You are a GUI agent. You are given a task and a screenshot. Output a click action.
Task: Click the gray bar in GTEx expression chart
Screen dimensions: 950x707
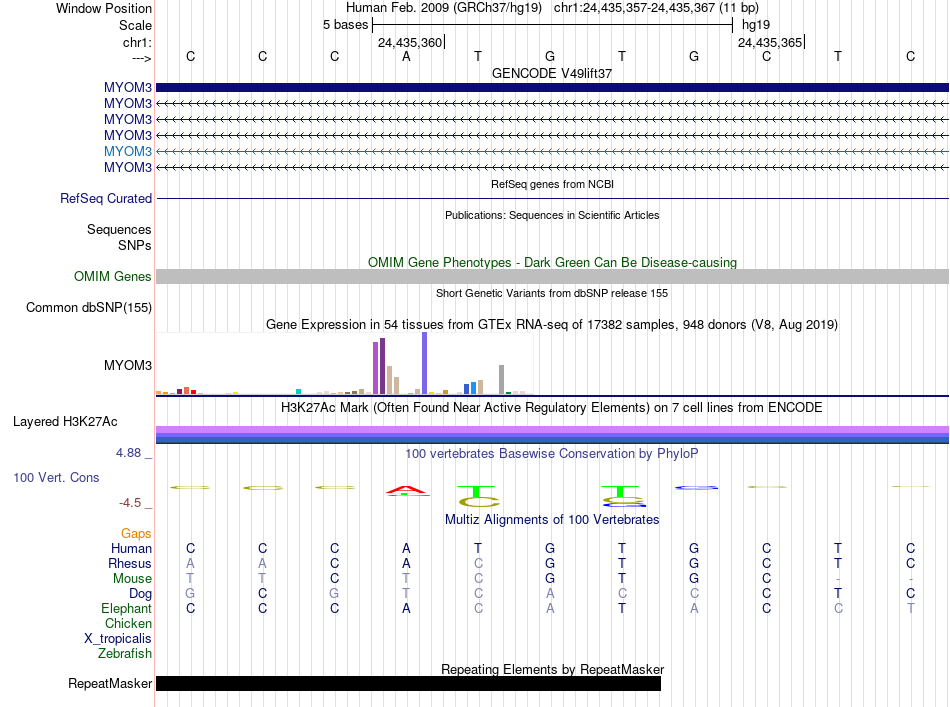[x=502, y=380]
